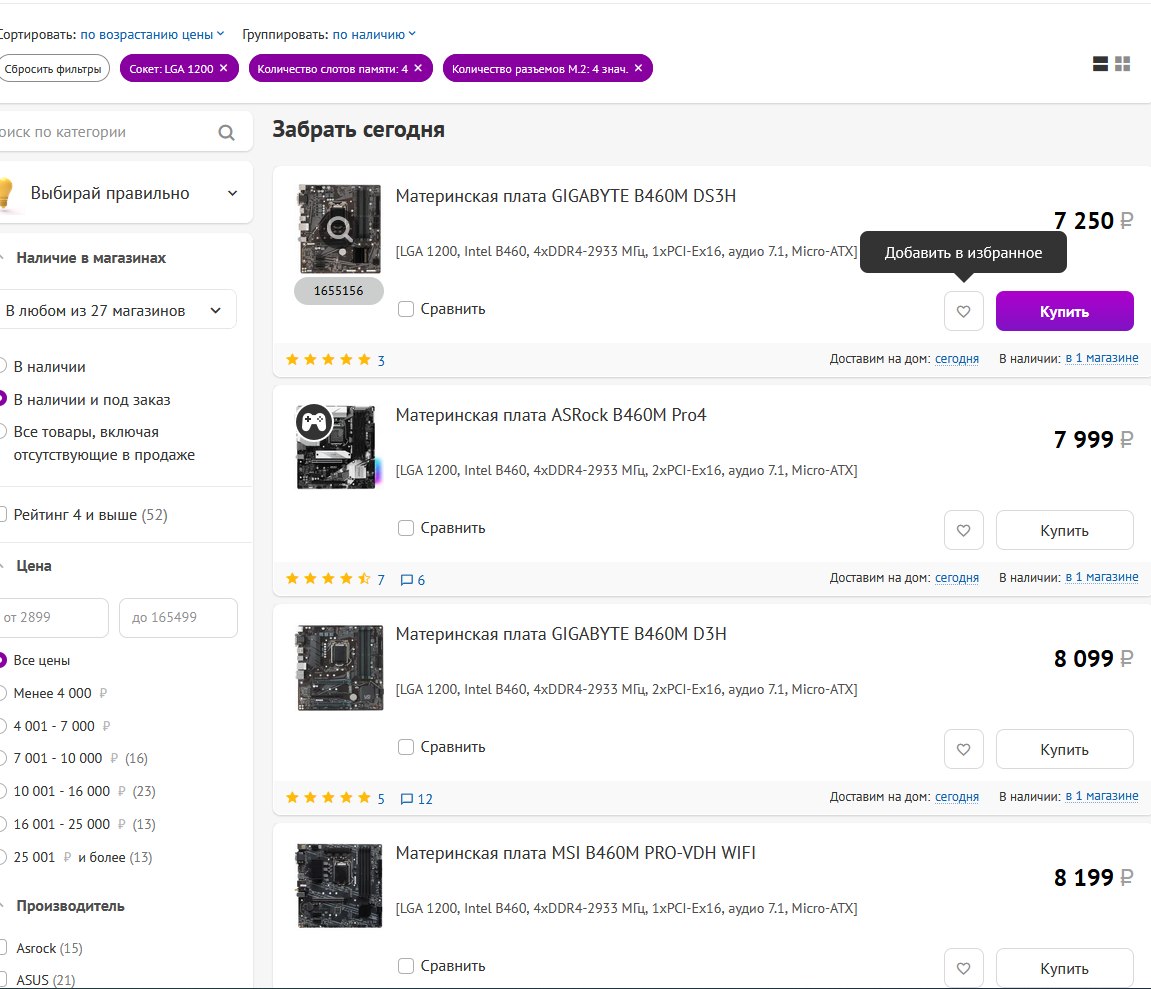Open star rating of GIGABYTE B460M D3H

pos(328,797)
